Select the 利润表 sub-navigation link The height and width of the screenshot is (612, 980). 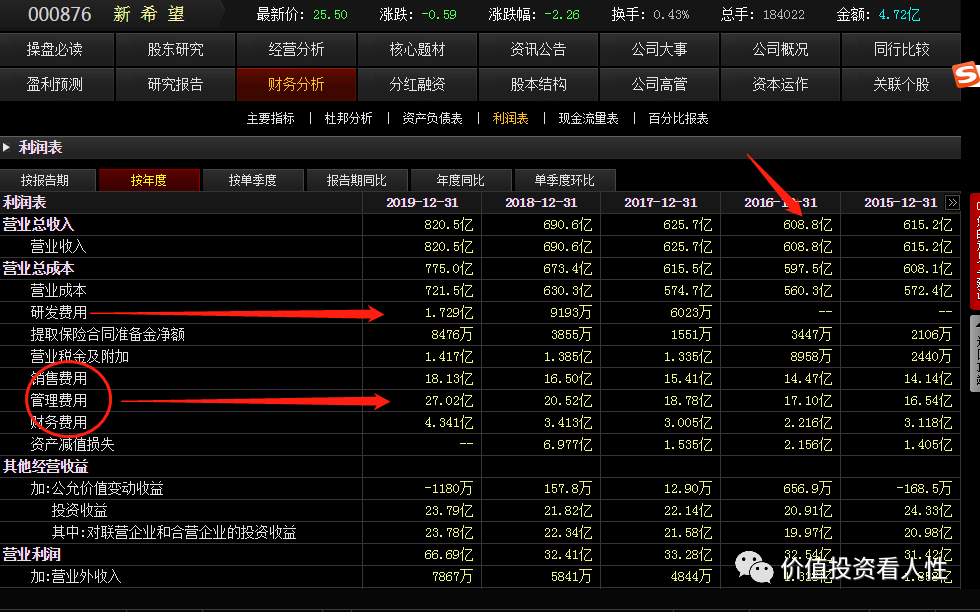click(x=511, y=118)
